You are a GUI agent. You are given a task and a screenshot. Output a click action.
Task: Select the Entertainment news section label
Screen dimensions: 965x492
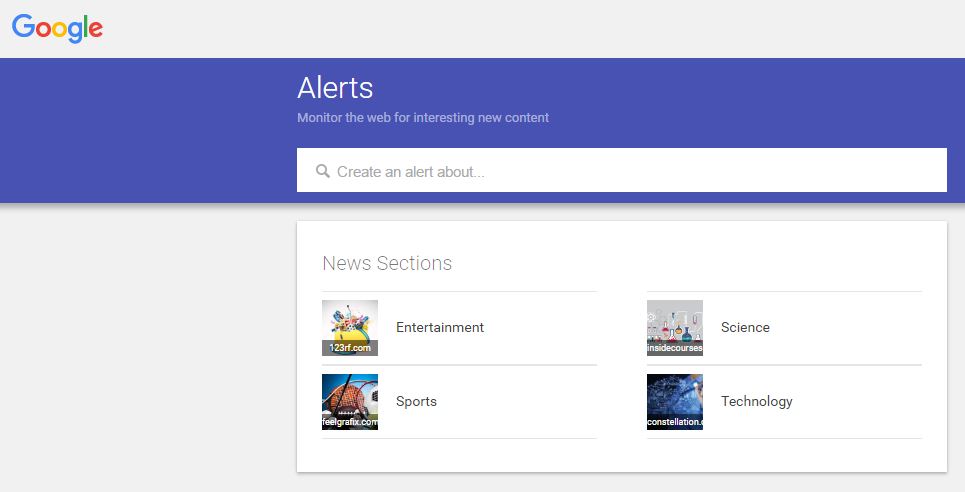click(439, 327)
